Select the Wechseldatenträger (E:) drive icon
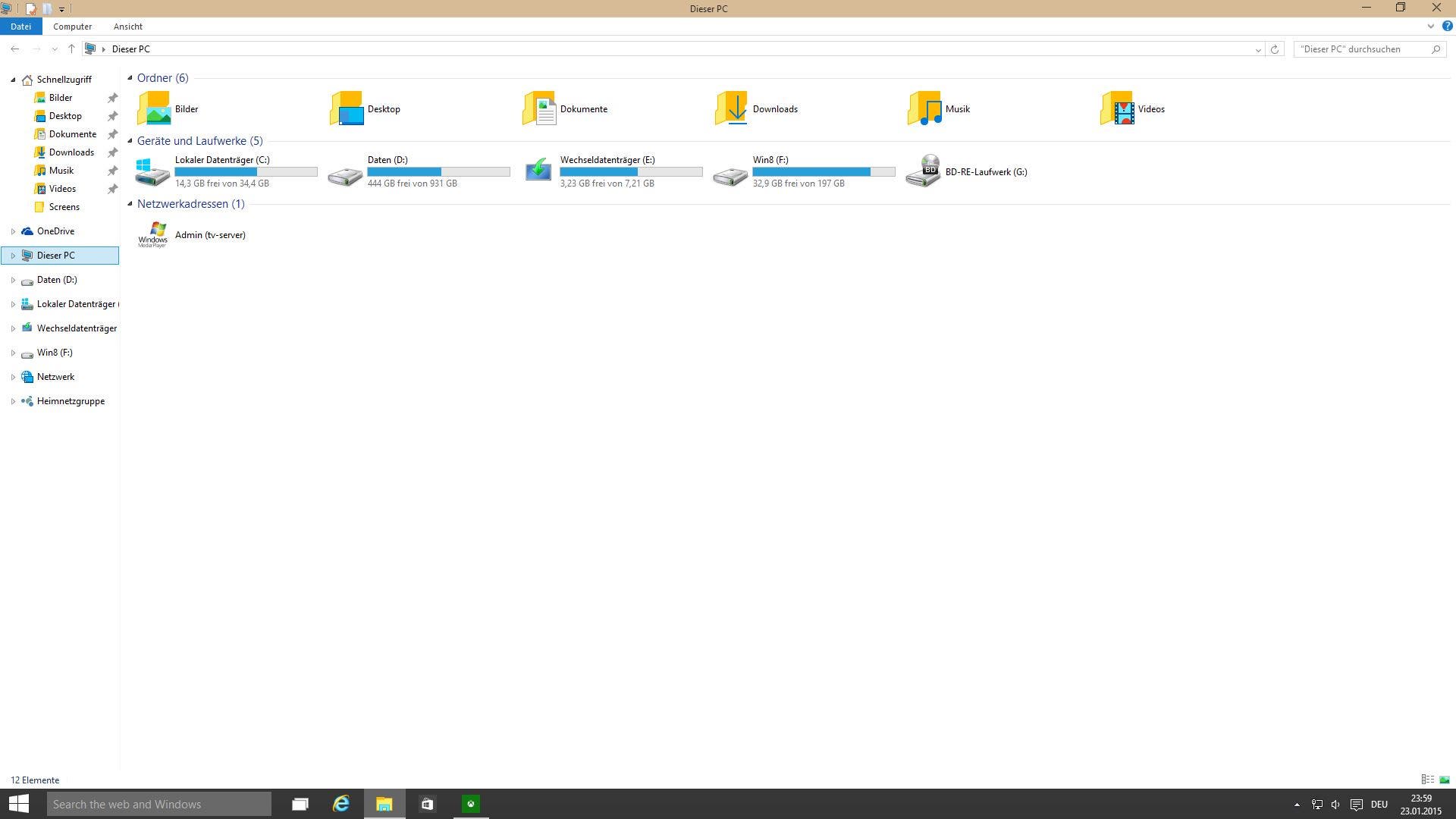 [x=538, y=170]
